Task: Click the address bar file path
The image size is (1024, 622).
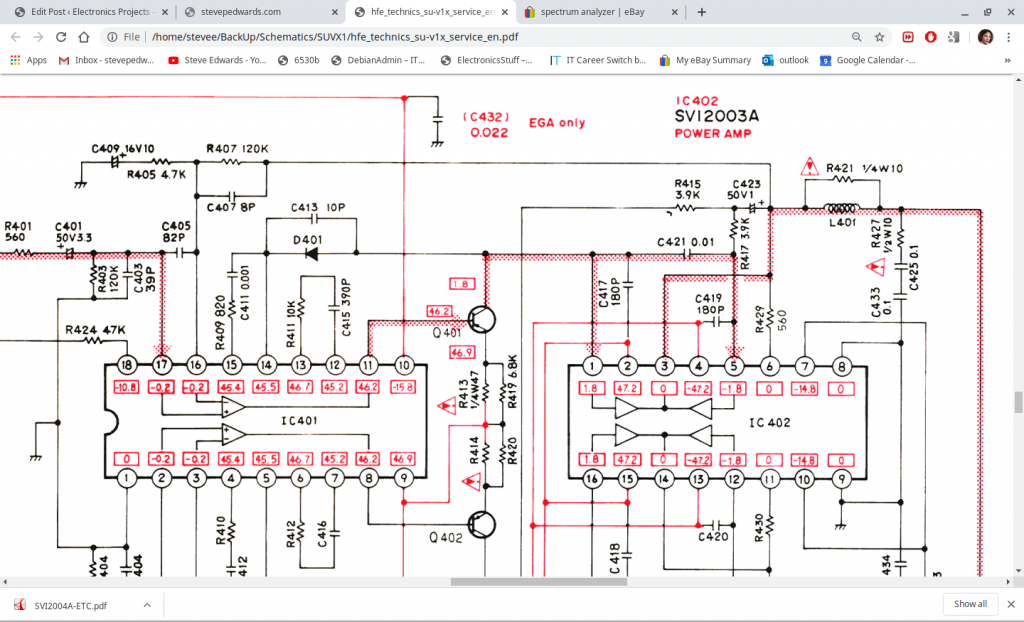Action: point(335,37)
